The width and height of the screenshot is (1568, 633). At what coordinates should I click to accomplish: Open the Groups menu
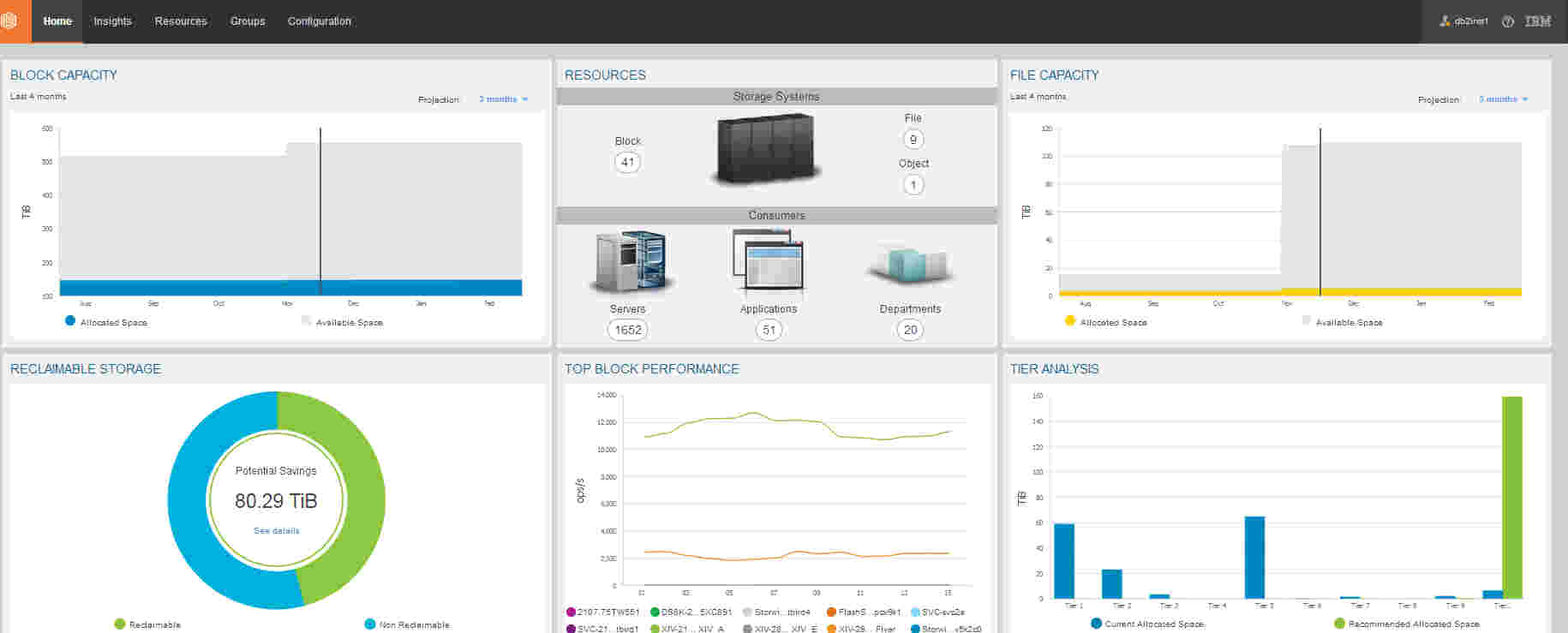pos(248,21)
